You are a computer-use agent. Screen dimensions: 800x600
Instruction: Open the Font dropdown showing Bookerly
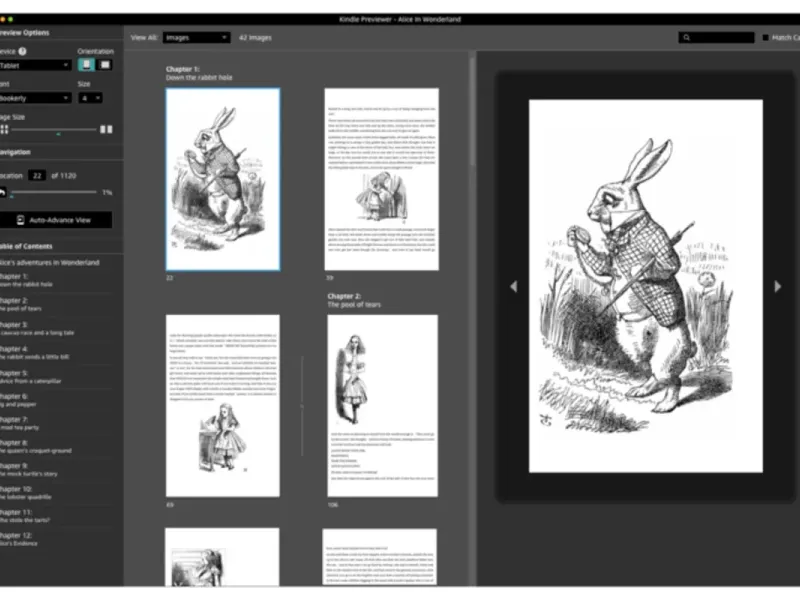35,98
